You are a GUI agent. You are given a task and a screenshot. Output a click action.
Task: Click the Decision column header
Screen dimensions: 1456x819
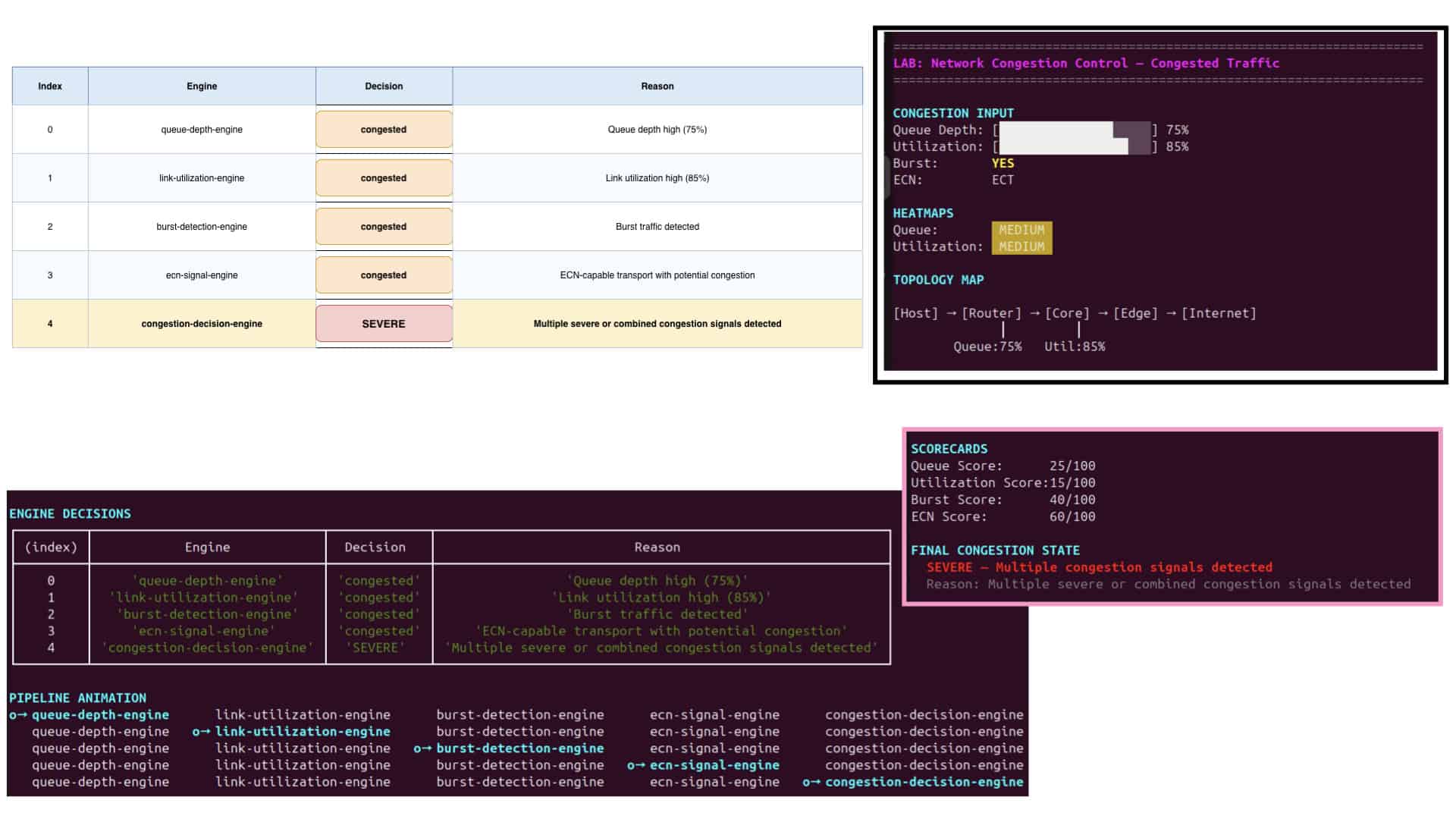tap(384, 86)
